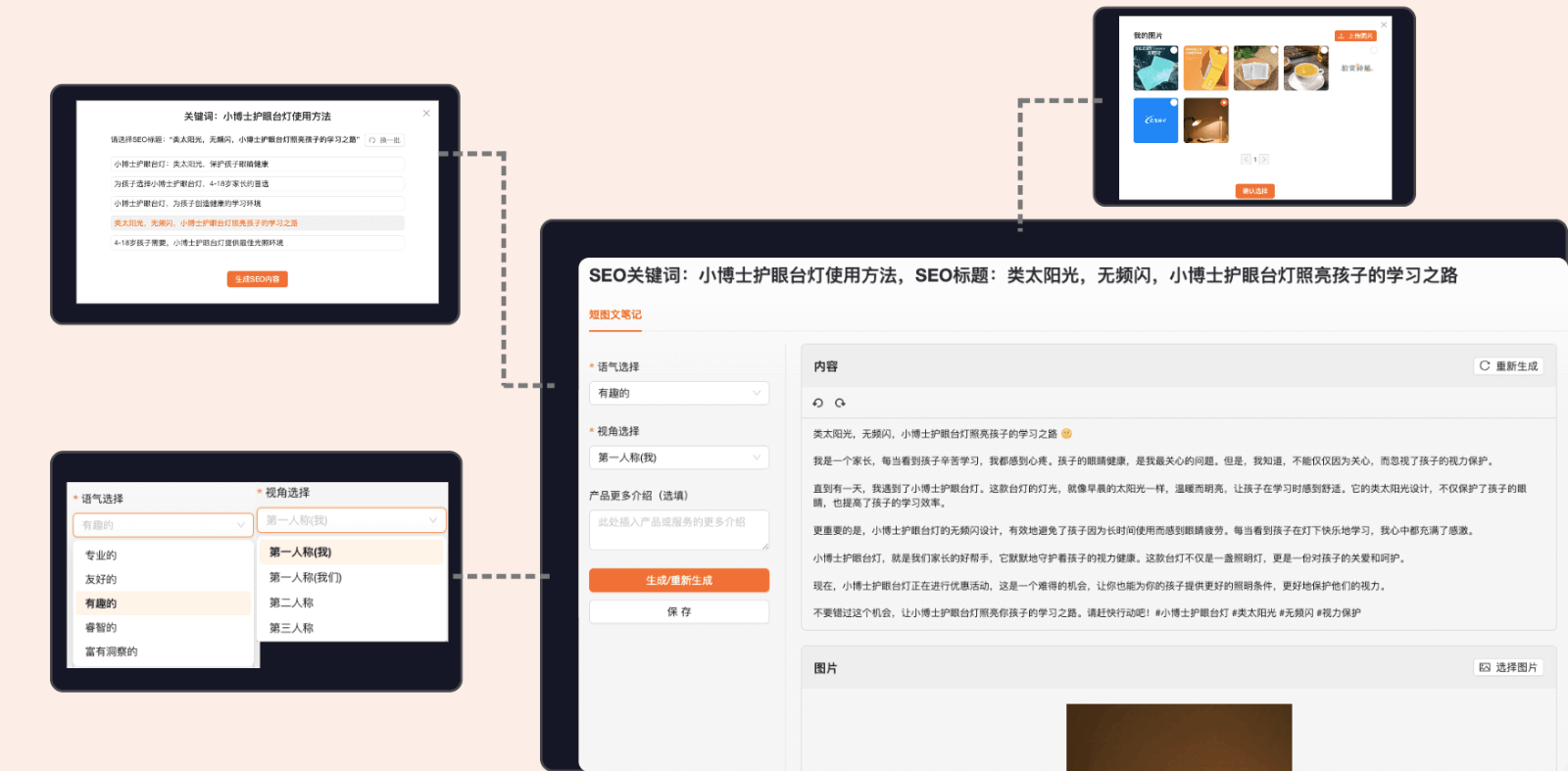Switch to the 短图文笔记 tab

click(x=615, y=314)
